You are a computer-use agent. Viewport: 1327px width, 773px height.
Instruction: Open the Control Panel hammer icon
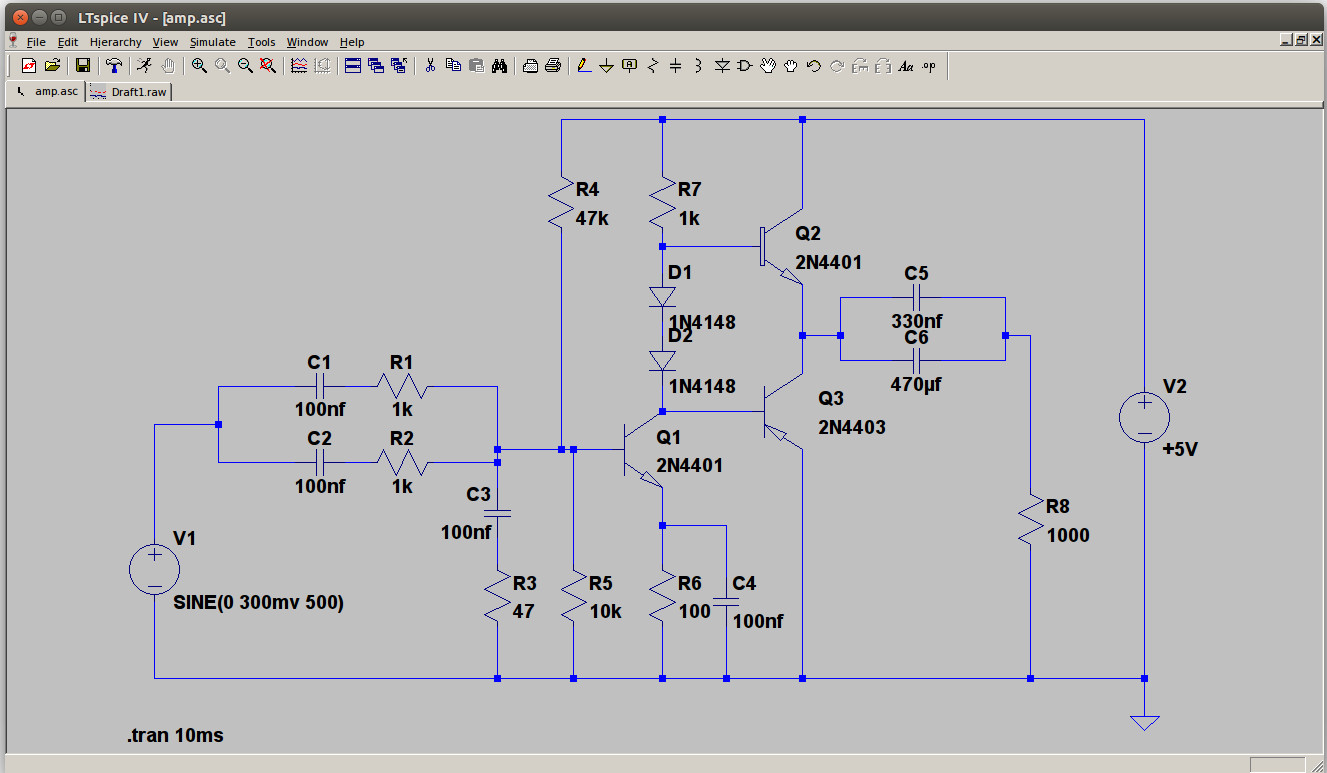[116, 66]
